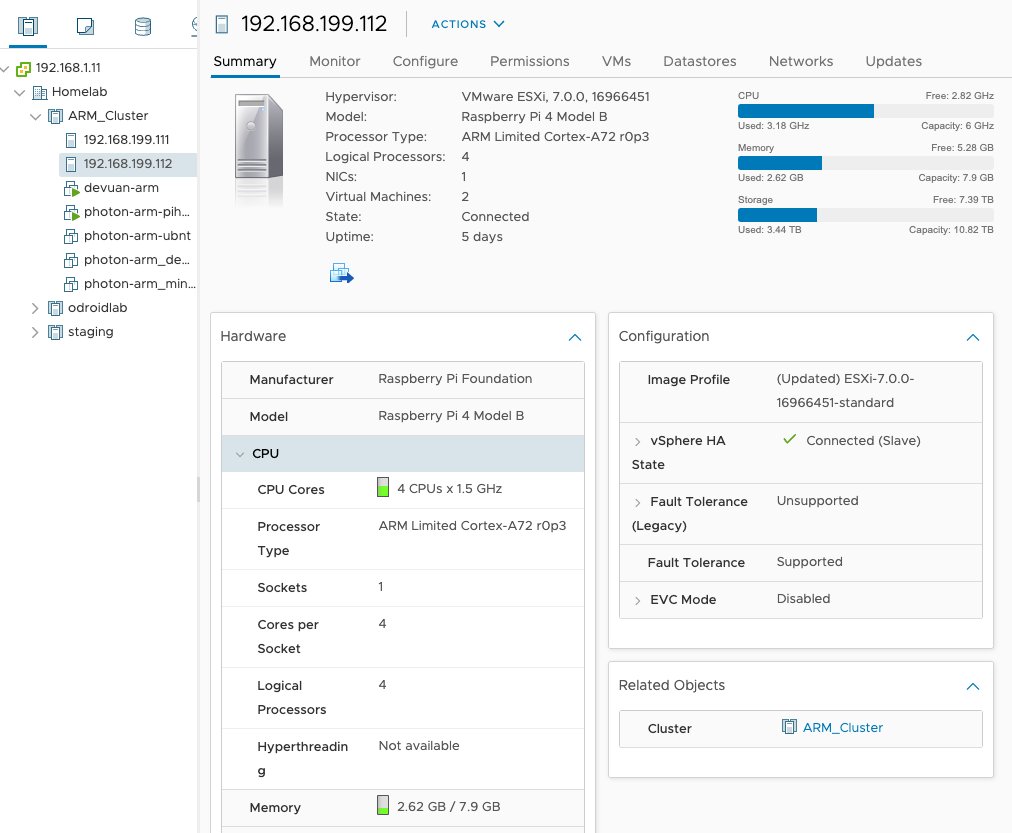Switch to the Datastores tab
Screen dimensions: 1012x833
[x=700, y=61]
